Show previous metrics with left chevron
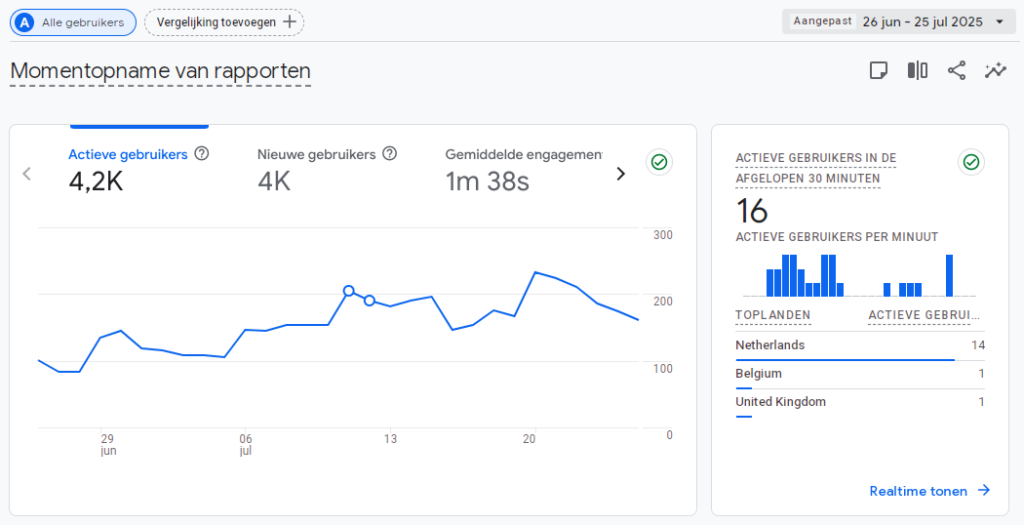Viewport: 1024px width, 525px height. [27, 174]
